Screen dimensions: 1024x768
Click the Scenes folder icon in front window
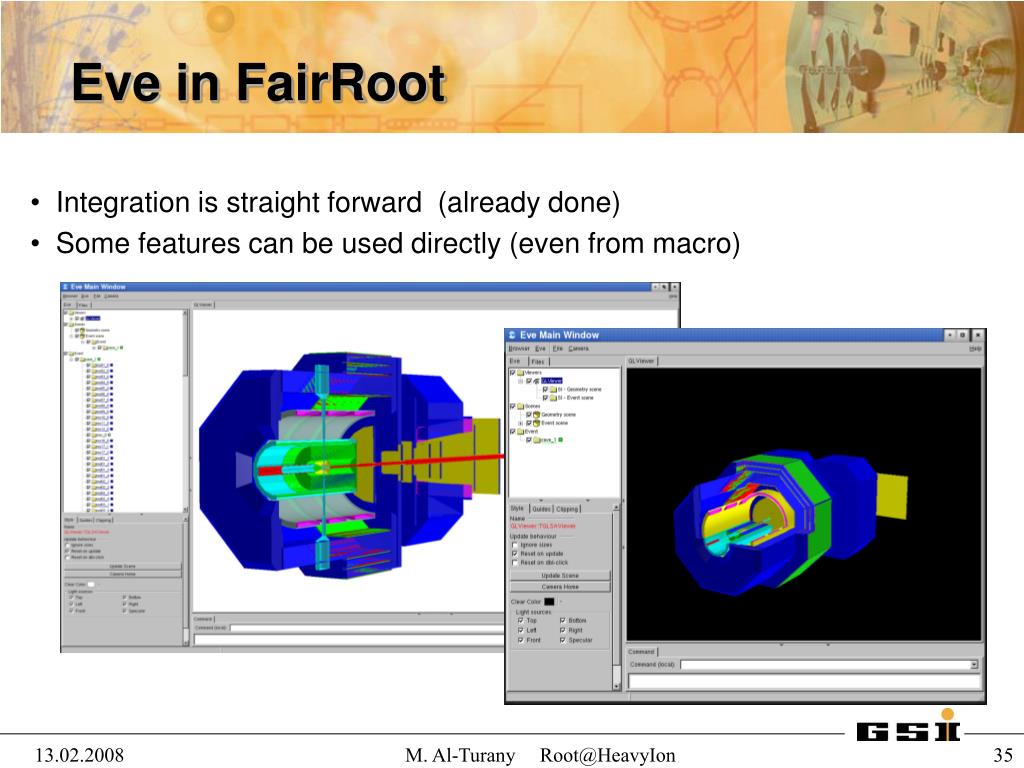coord(520,406)
